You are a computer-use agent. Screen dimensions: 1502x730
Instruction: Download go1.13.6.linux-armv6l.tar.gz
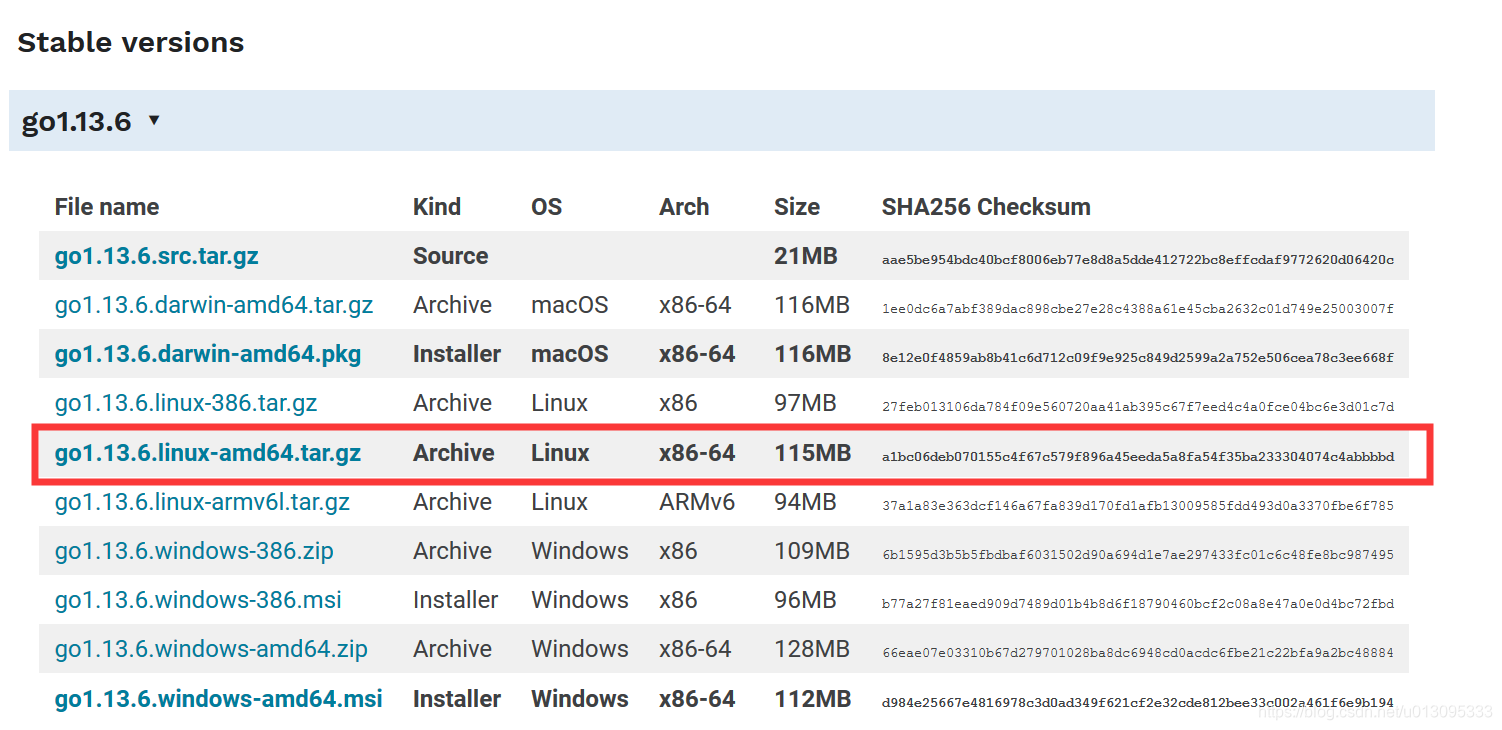[202, 502]
